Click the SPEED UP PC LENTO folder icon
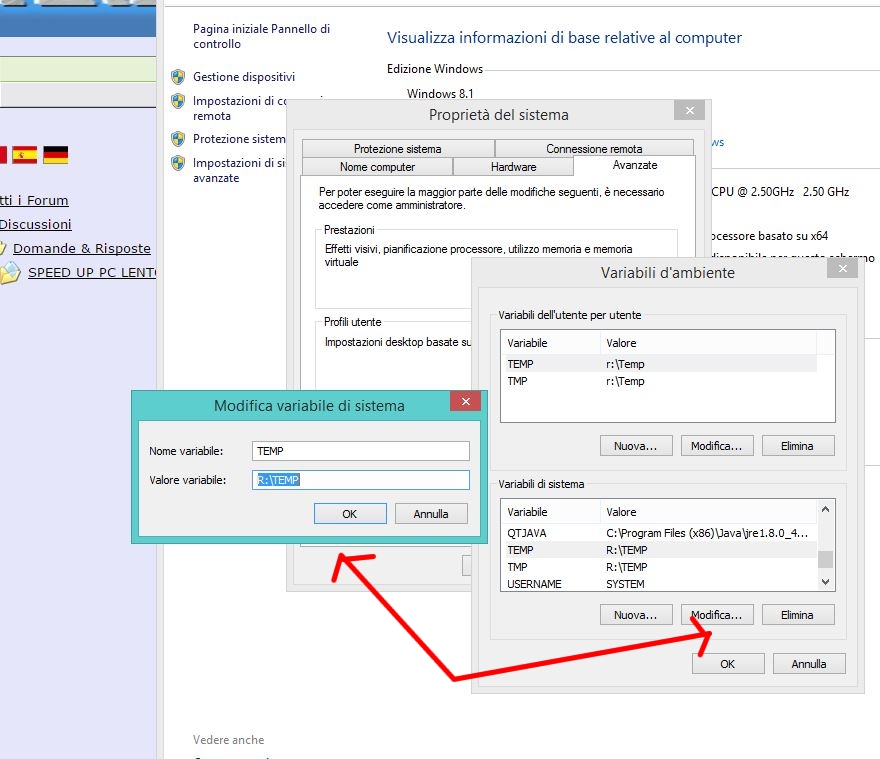The width and height of the screenshot is (880, 759). [10, 273]
